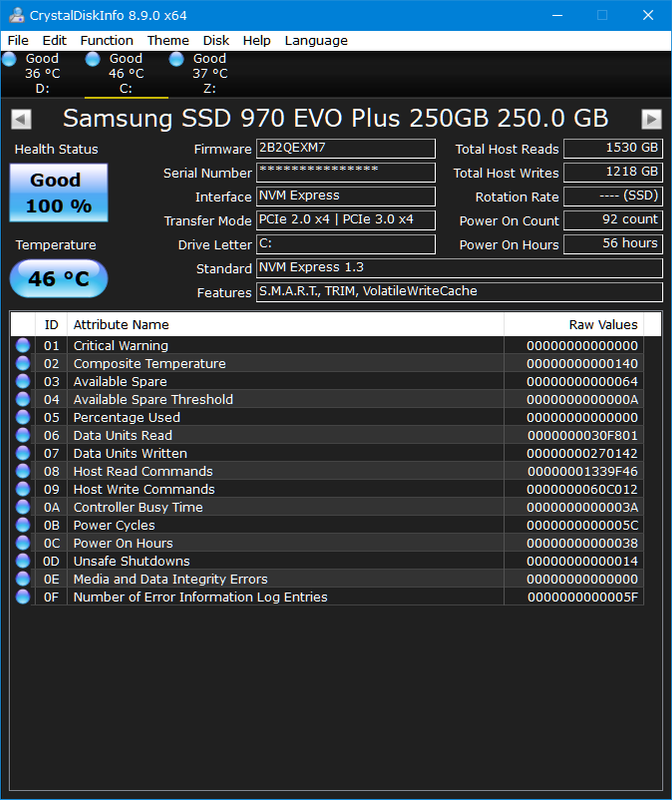Select disk Z: at 37 °C

tap(210, 73)
